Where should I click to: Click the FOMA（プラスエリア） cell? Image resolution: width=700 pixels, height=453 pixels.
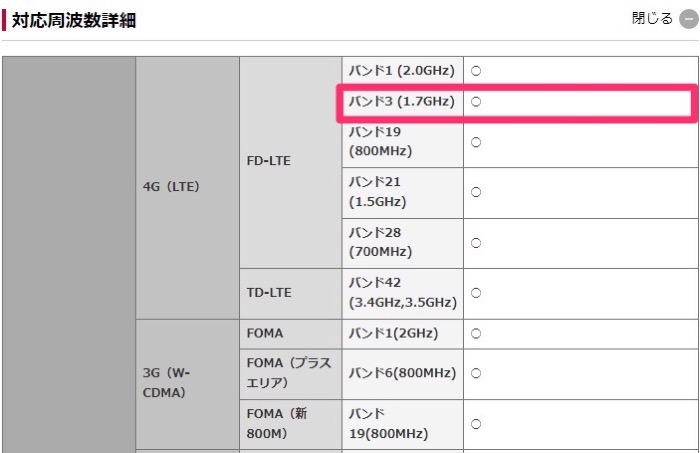click(290, 373)
